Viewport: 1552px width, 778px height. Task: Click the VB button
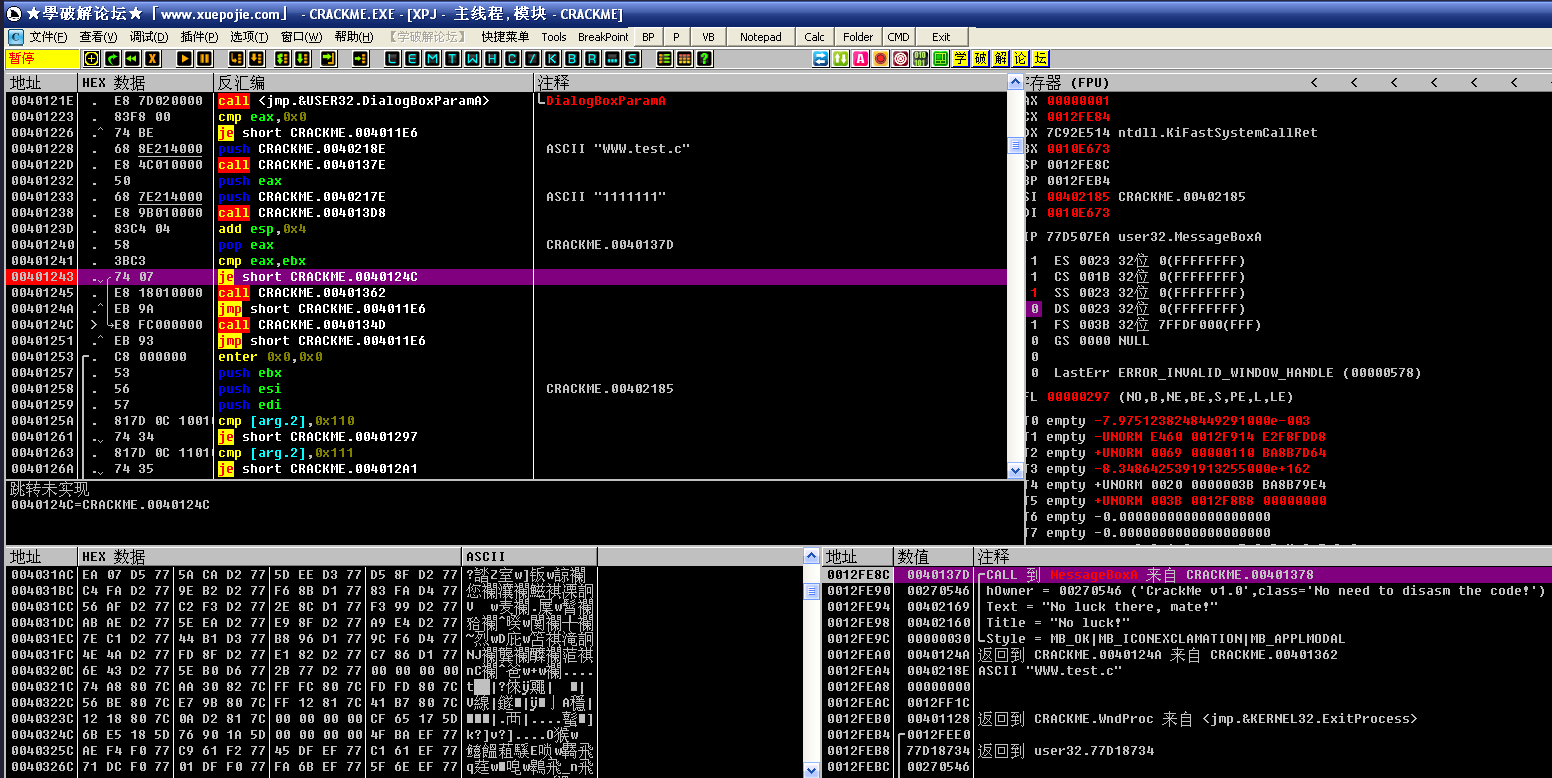point(708,37)
